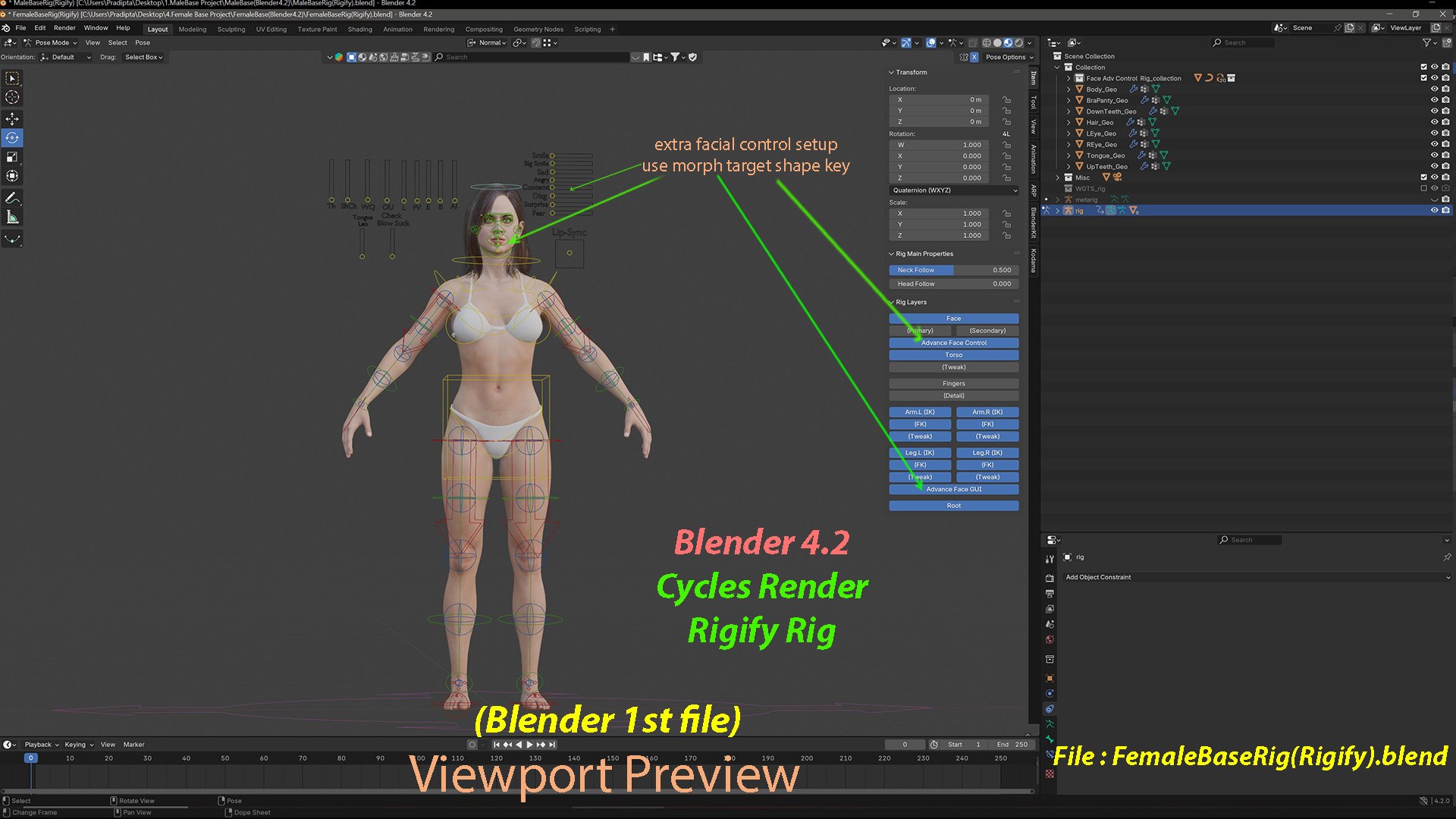Open the Render properties tab

pyautogui.click(x=1050, y=578)
